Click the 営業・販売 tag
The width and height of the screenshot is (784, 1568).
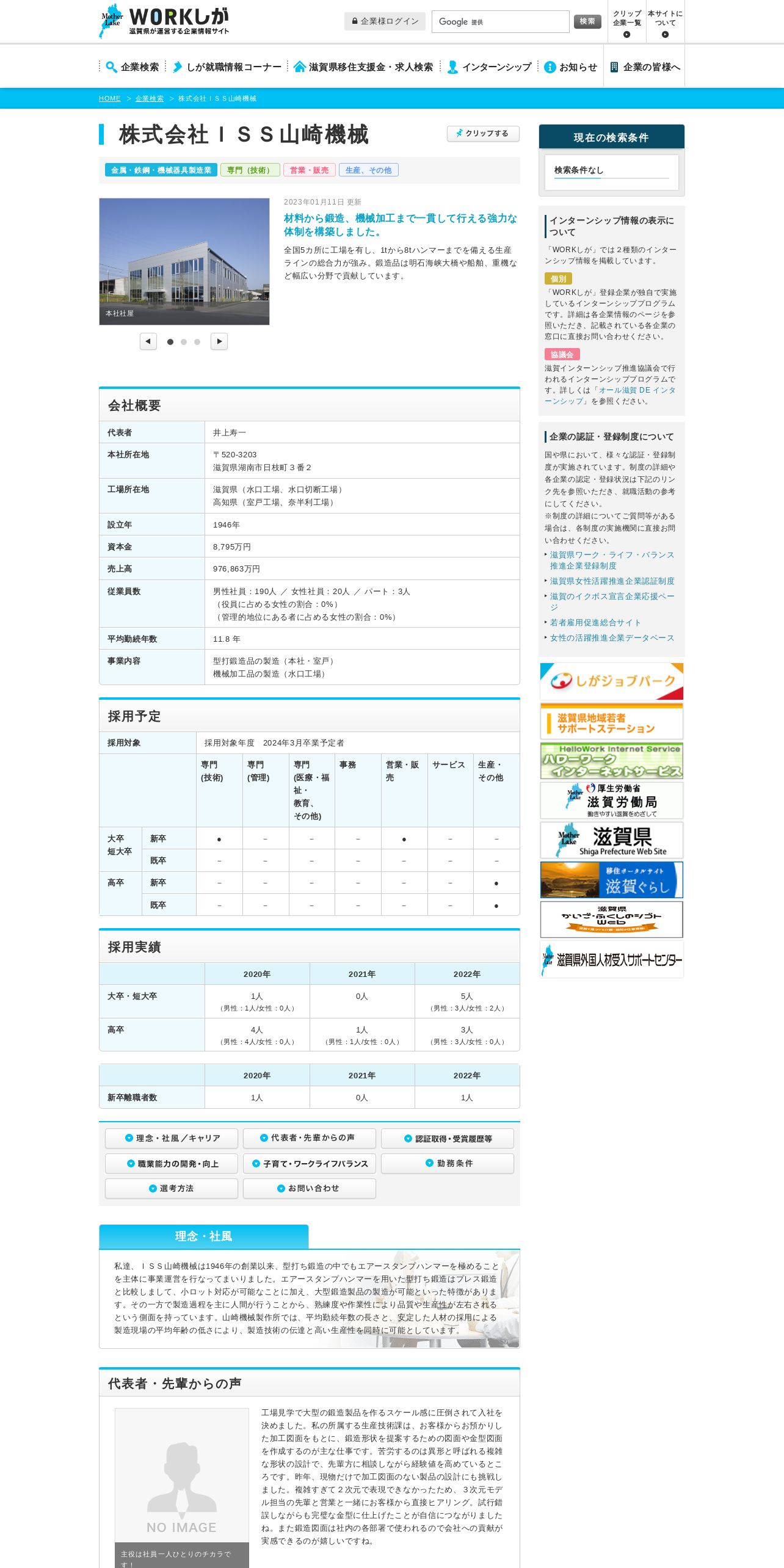309,170
